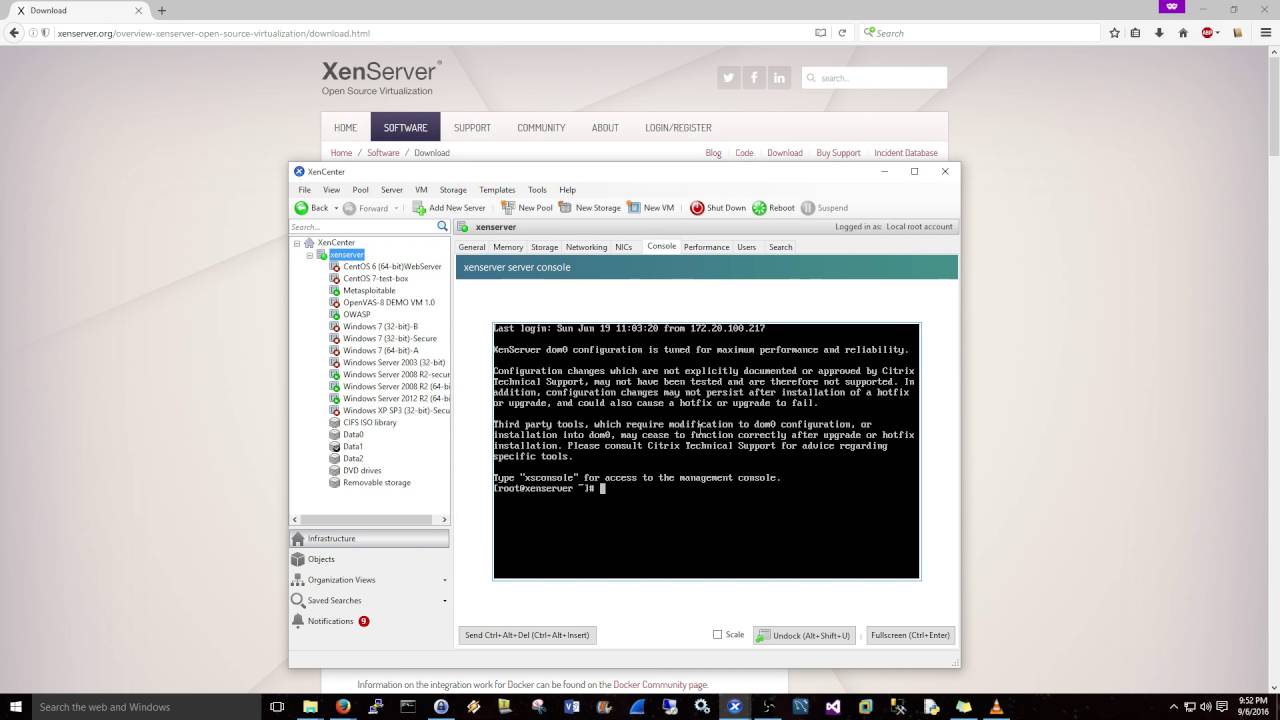This screenshot has width=1280, height=720.
Task: Switch to the Performance tab
Action: coord(706,247)
